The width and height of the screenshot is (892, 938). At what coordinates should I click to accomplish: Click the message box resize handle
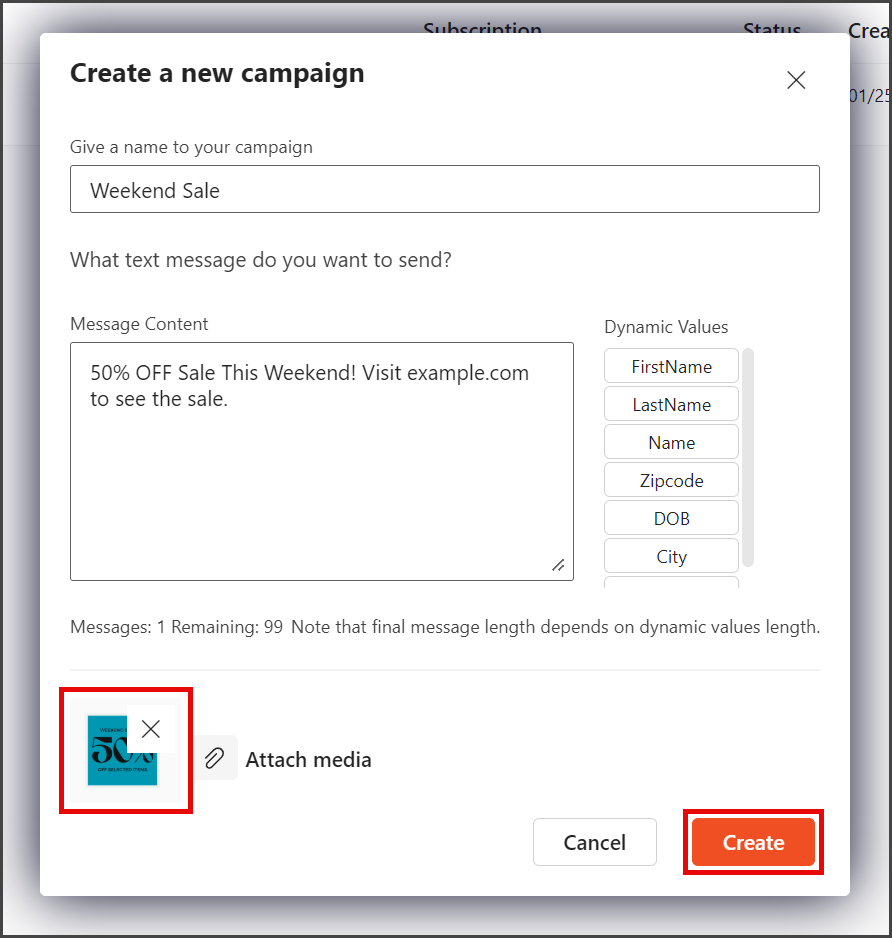pos(558,565)
